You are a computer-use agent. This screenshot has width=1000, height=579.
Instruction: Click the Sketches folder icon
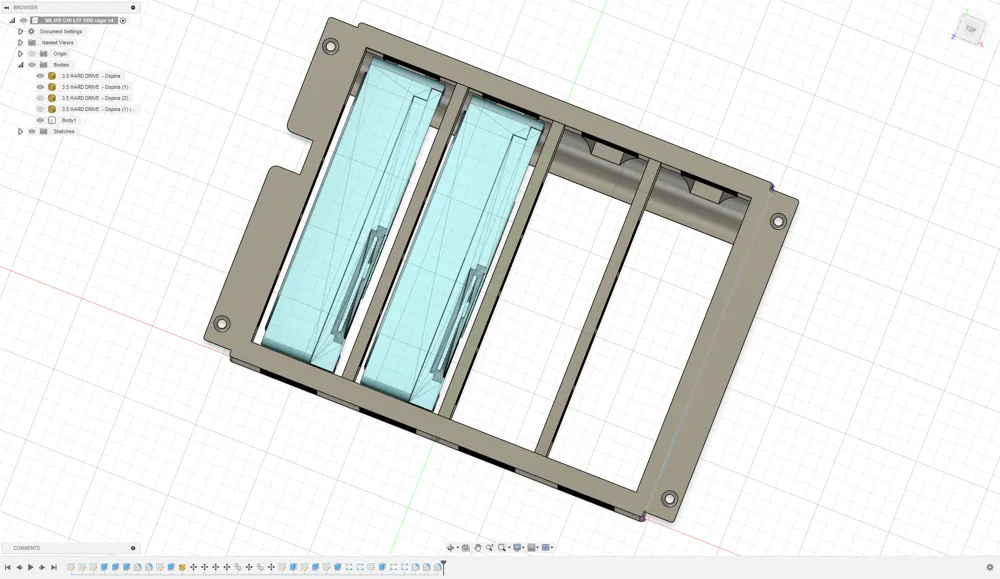click(43, 131)
